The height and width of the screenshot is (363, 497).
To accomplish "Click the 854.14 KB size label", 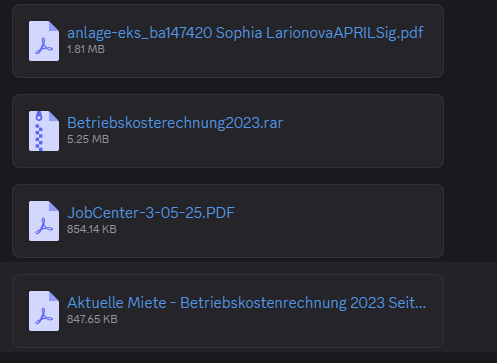I will [92, 229].
